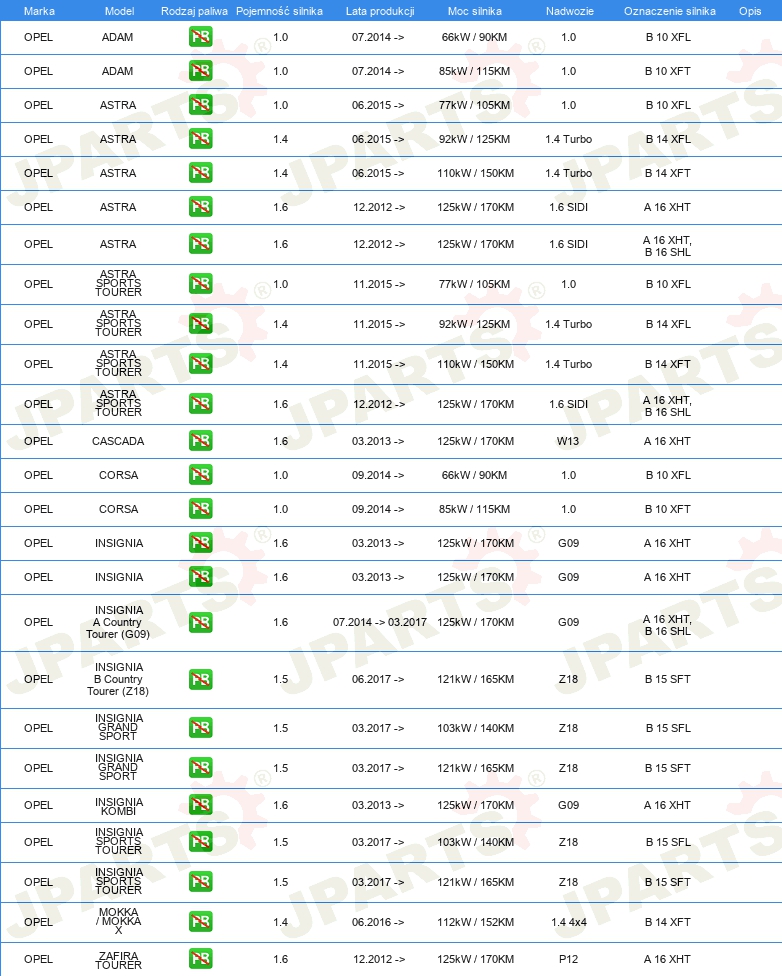The width and height of the screenshot is (782, 976).
Task: Click the INSIGNIA A Country Tourer (G09) model cell
Action: point(118,622)
